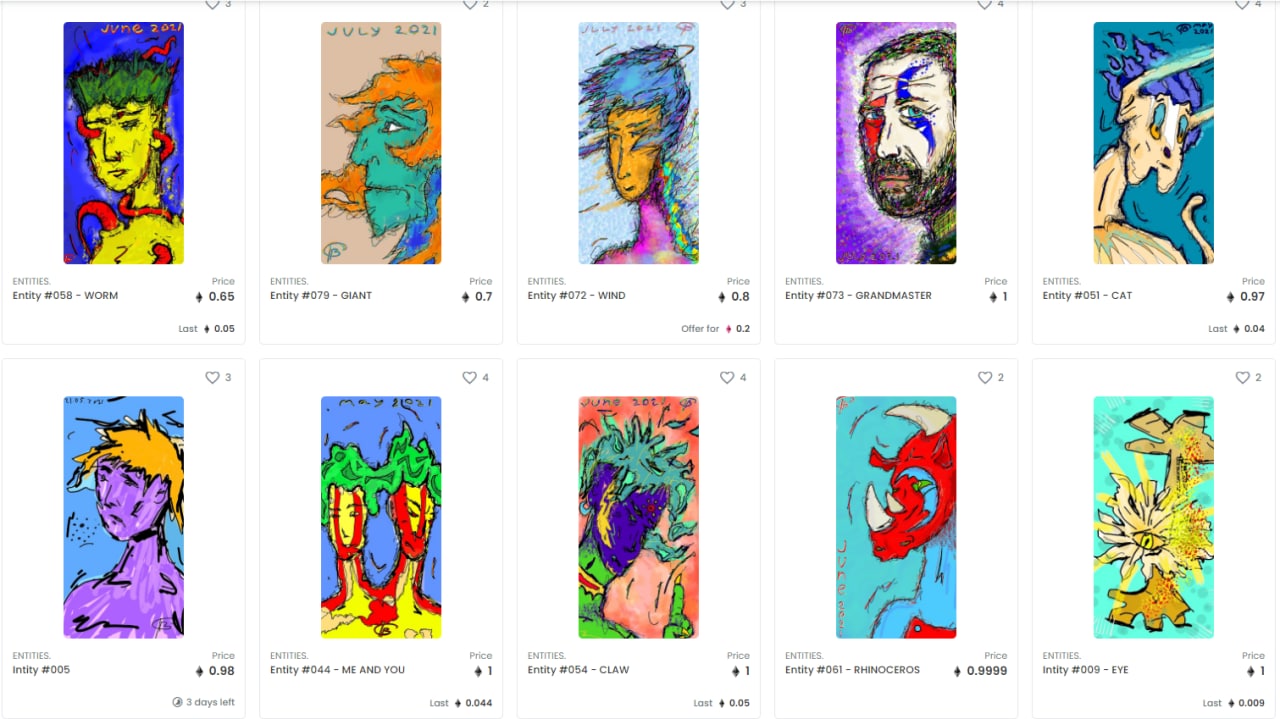This screenshot has width=1280, height=719.
Task: Open Entity #051 - CAT artwork image
Action: (x=1153, y=143)
